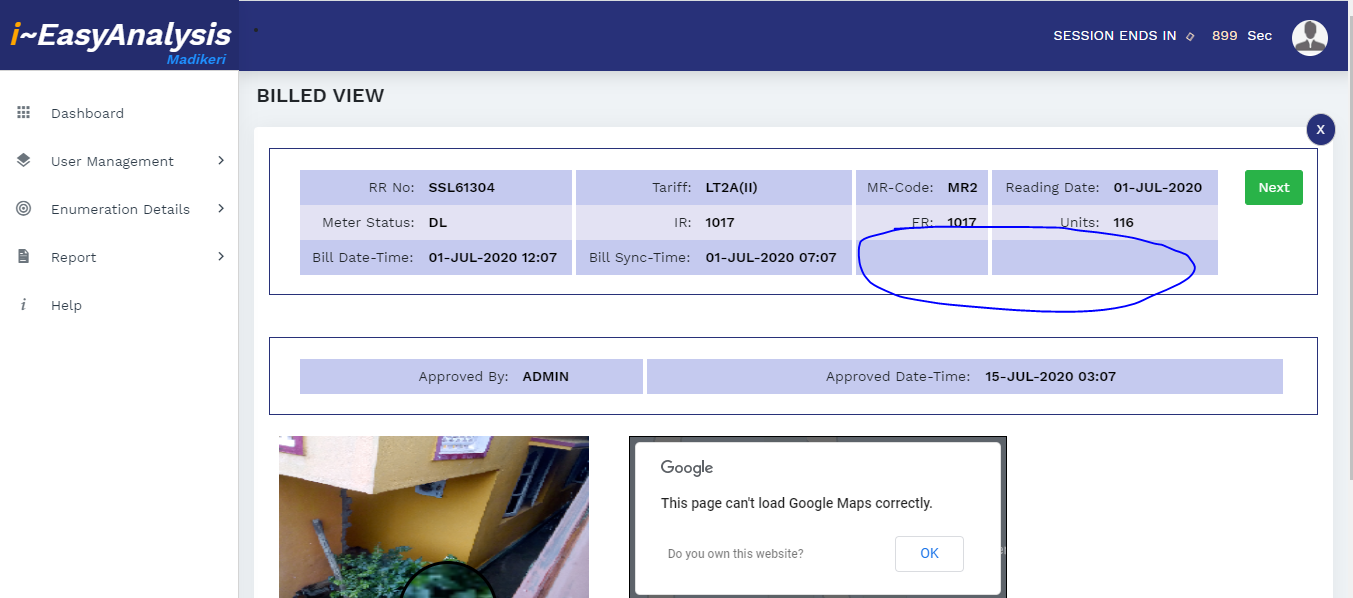Click "This page can't load Google Maps correctly." message

[x=797, y=503]
